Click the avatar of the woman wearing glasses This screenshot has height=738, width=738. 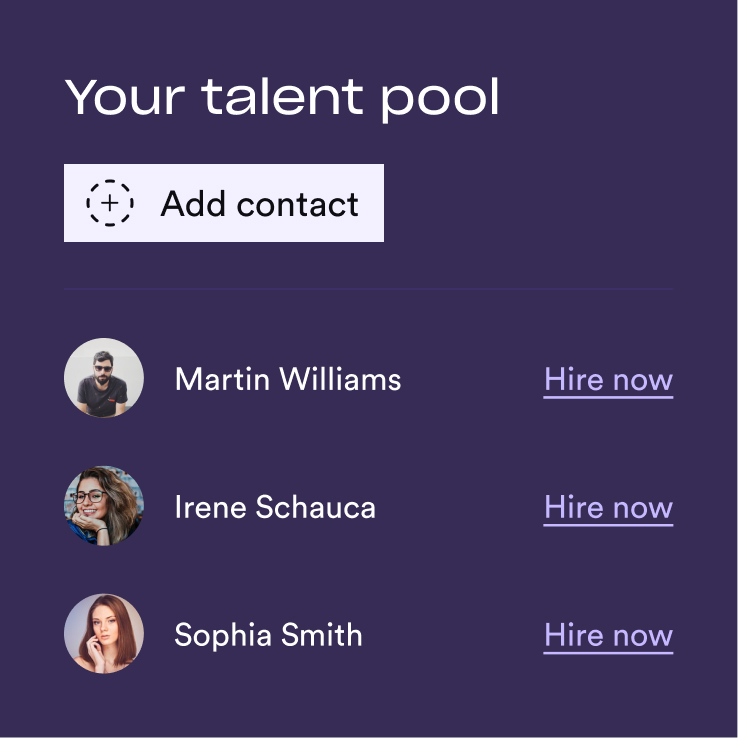point(104,506)
